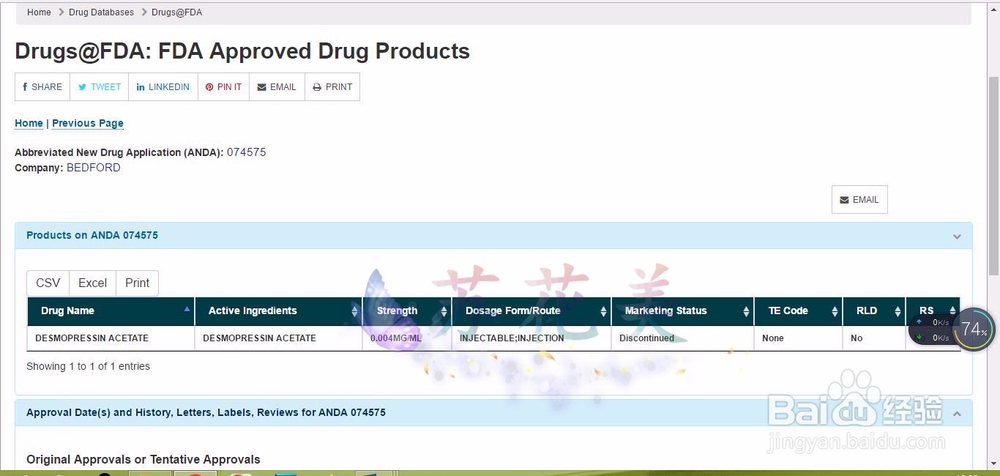Click the PIN IT button
The height and width of the screenshot is (476, 1000).
pos(224,87)
